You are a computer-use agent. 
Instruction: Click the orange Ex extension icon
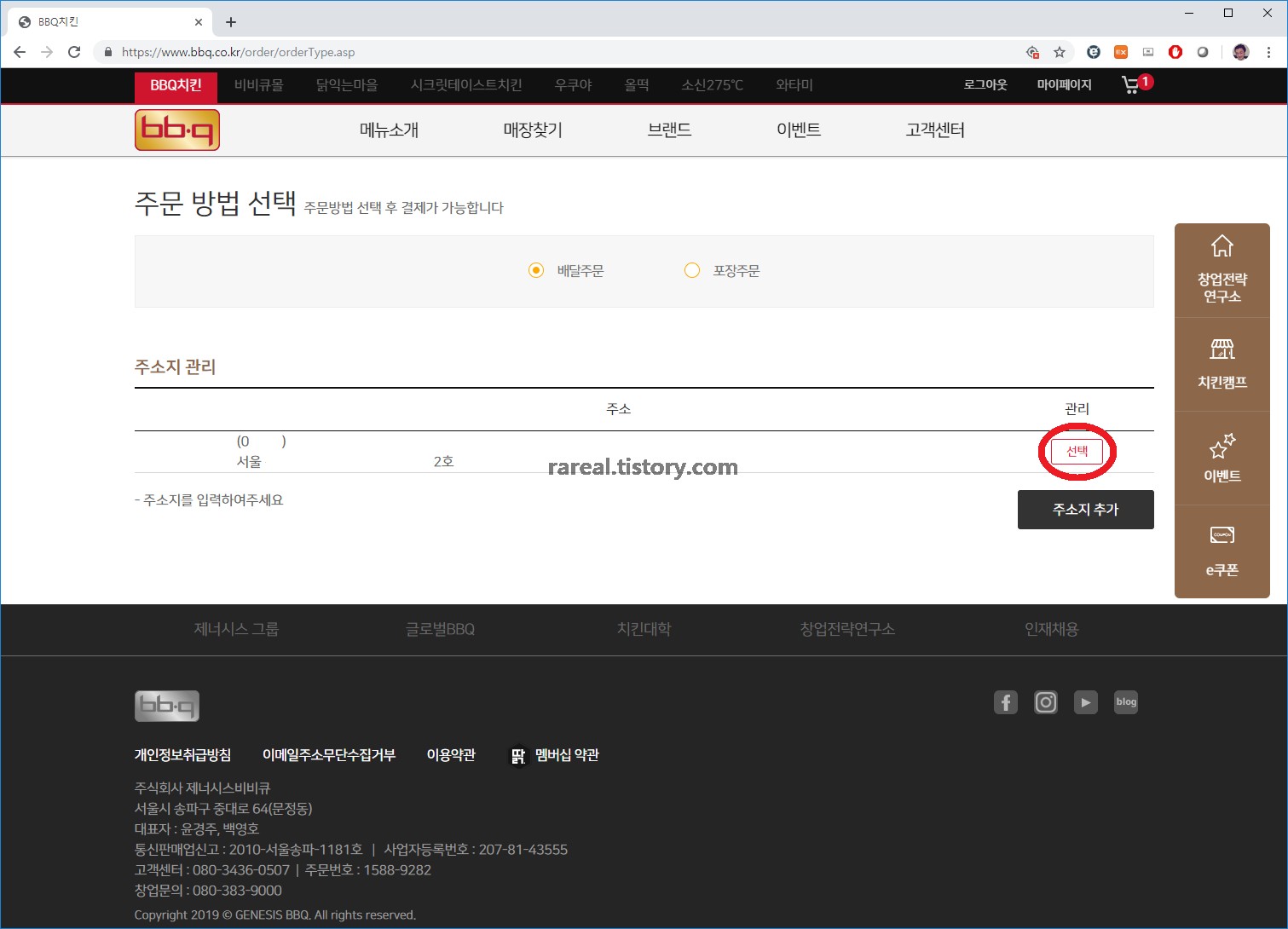tap(1121, 52)
